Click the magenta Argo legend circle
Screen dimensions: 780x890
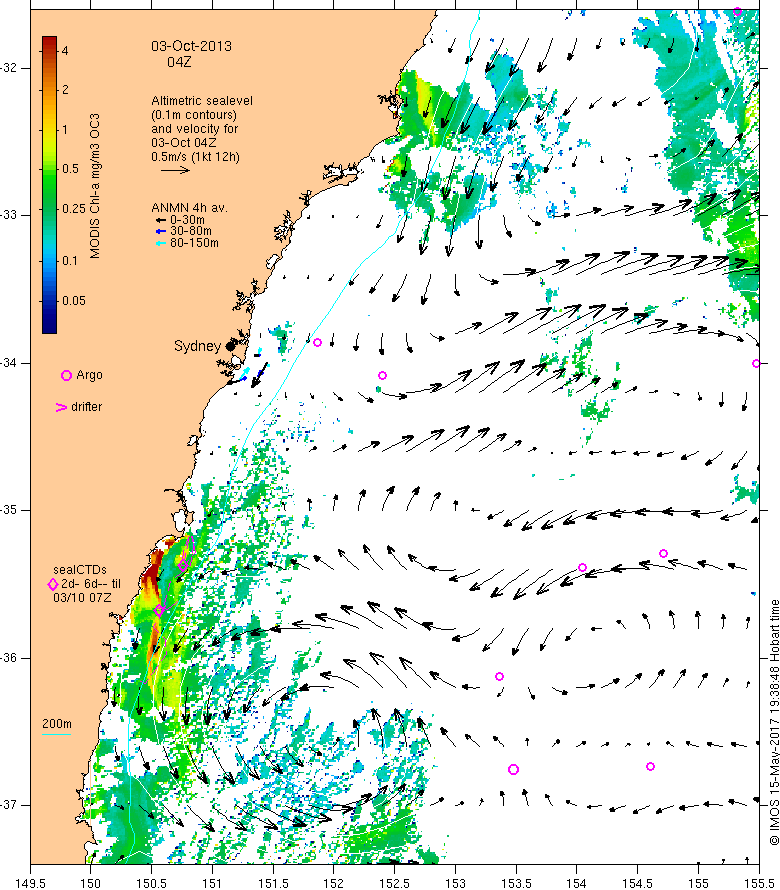(x=66, y=375)
